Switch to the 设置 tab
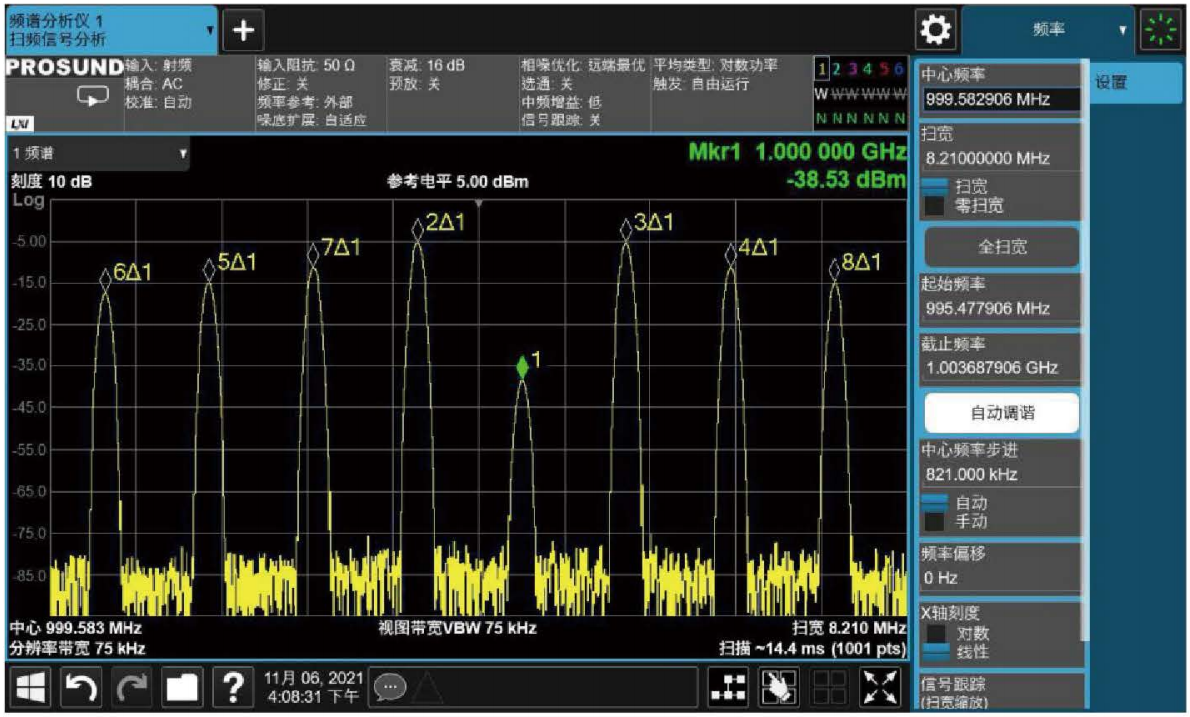1190x717 pixels. (x=1135, y=83)
